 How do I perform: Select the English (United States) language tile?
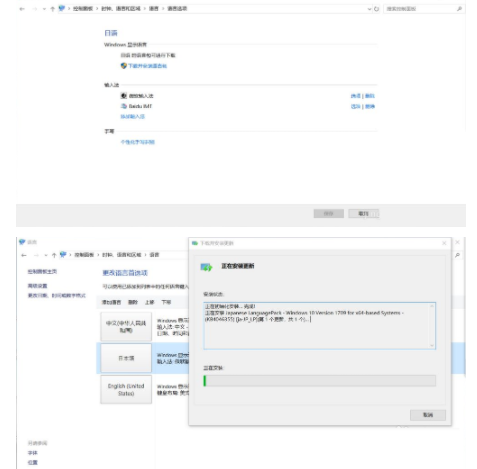(126, 389)
